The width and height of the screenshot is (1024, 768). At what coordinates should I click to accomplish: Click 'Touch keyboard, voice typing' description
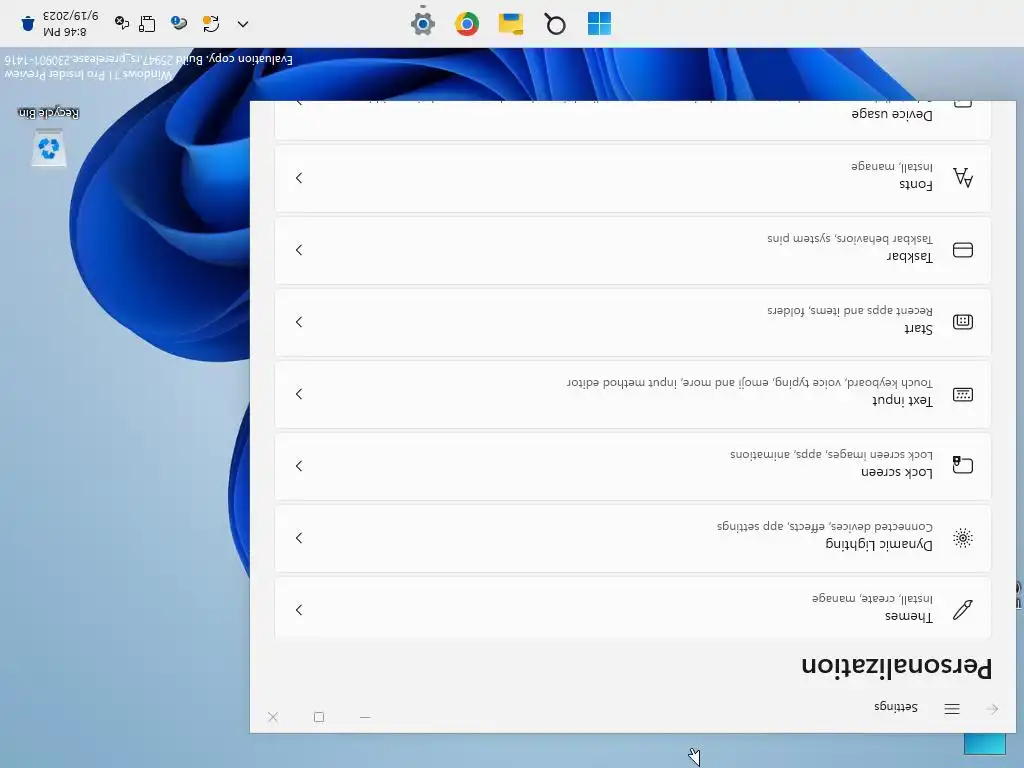coord(750,382)
